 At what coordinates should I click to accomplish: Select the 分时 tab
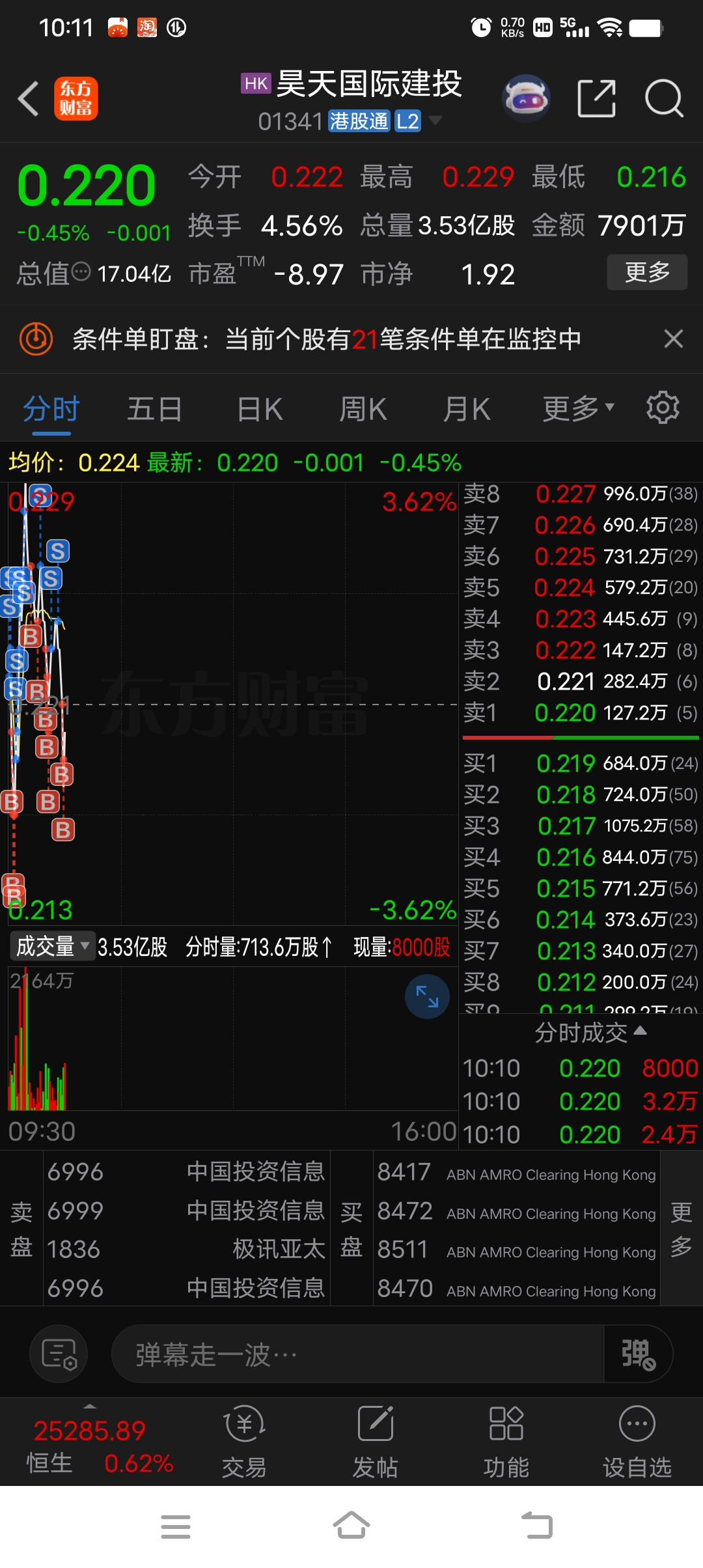pyautogui.click(x=51, y=410)
